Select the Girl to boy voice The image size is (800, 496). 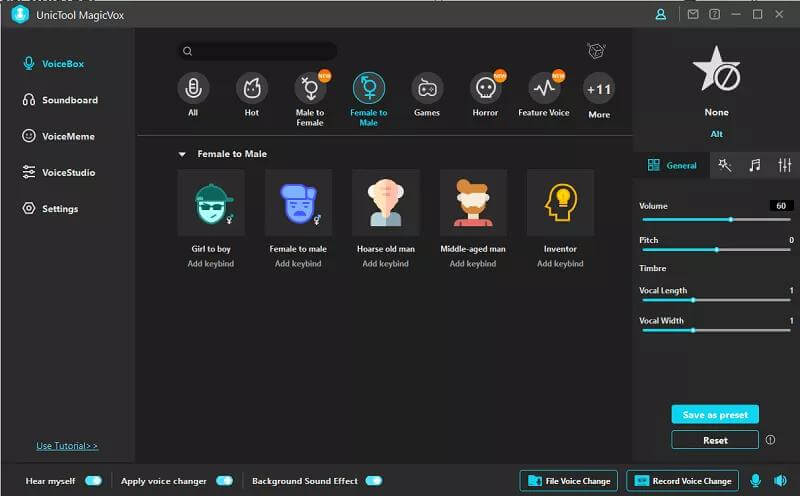click(x=211, y=203)
